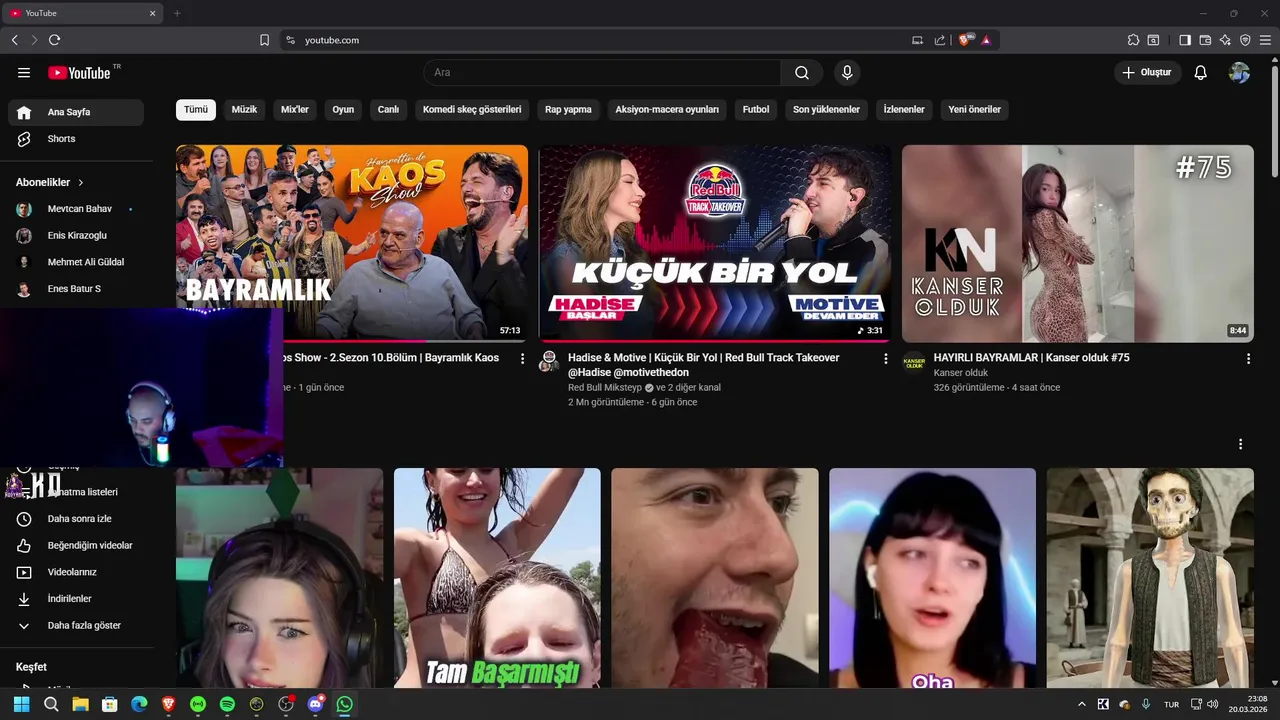Open İndirilenler in sidebar
Viewport: 1280px width, 720px height.
(x=76, y=599)
